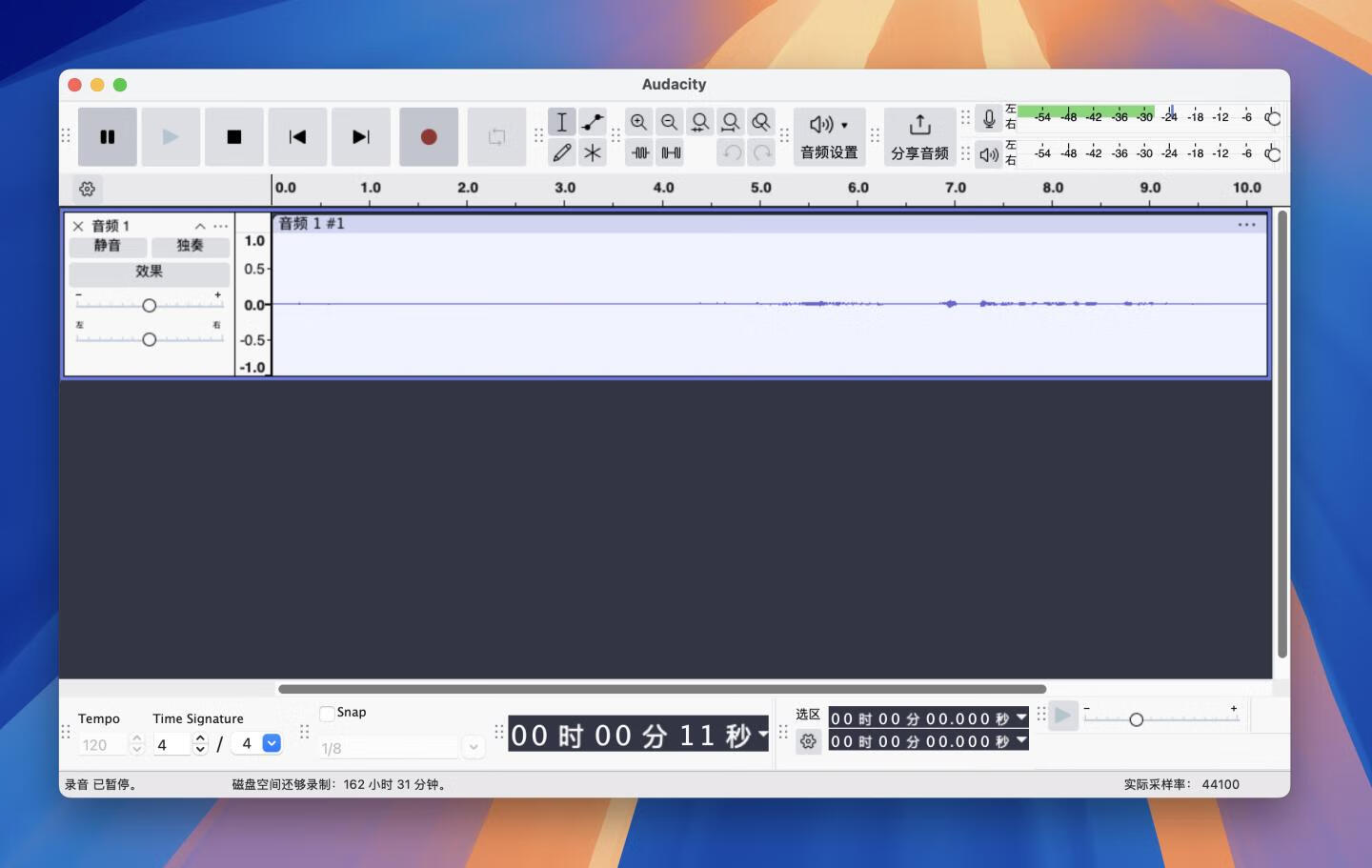Screen dimensions: 1372x868
Task: Toggle 独奏 solo on track 音频 1
Action: click(x=190, y=246)
